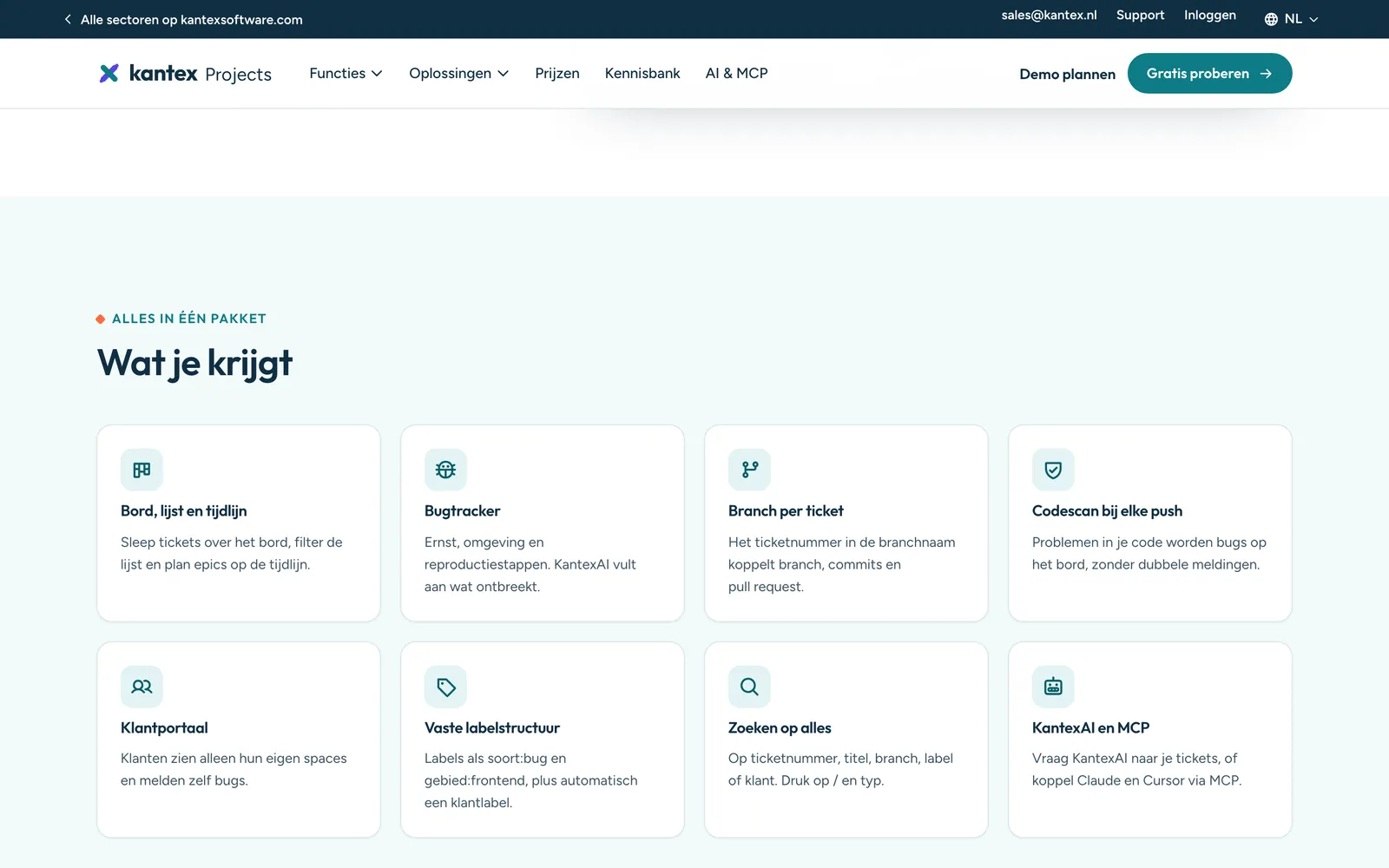1389x868 pixels.
Task: Go back to Alle sectoren op kantexsoftware.com
Action: [183, 19]
